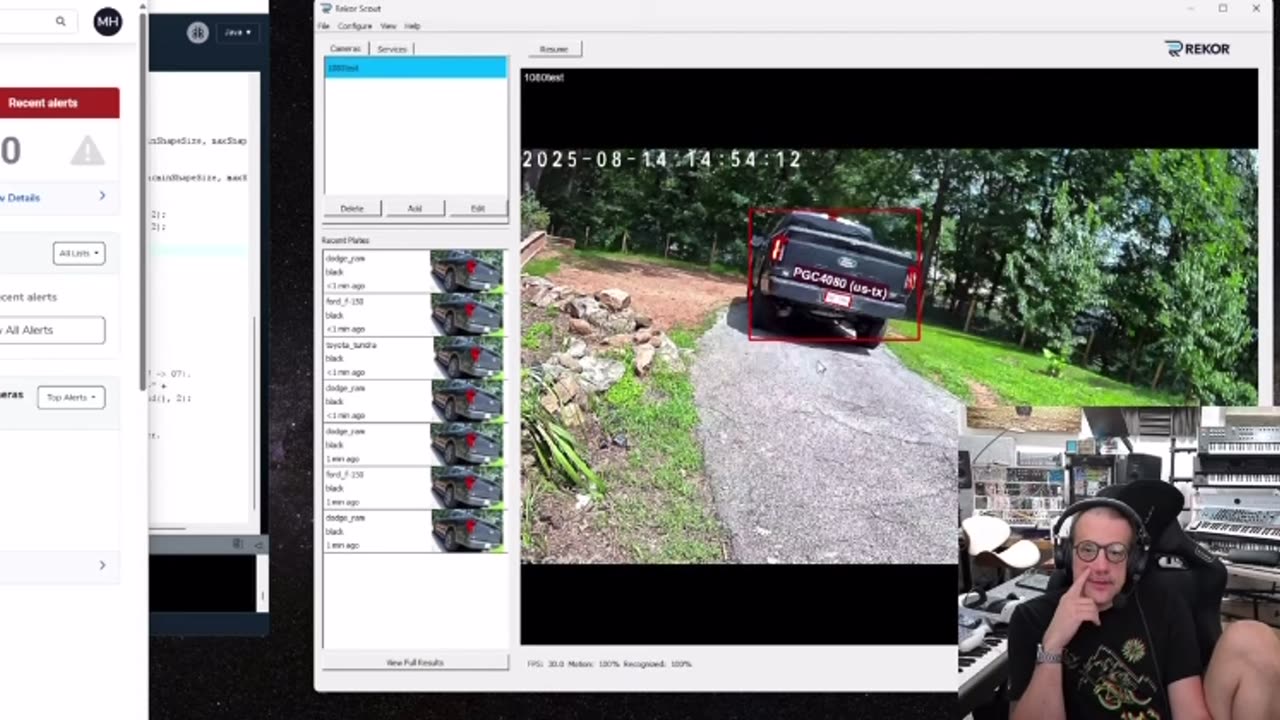Open the View menu
Screen dimensions: 1280x720
tap(388, 26)
